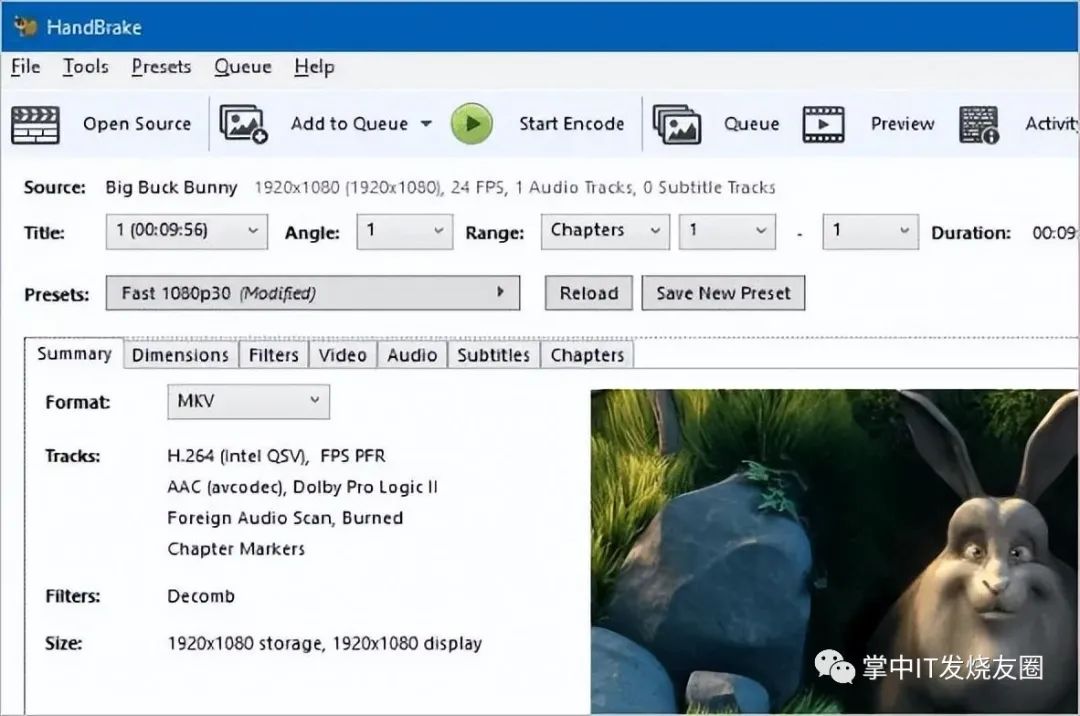The image size is (1080, 716).
Task: Click the Queue stacked images icon
Action: (676, 125)
